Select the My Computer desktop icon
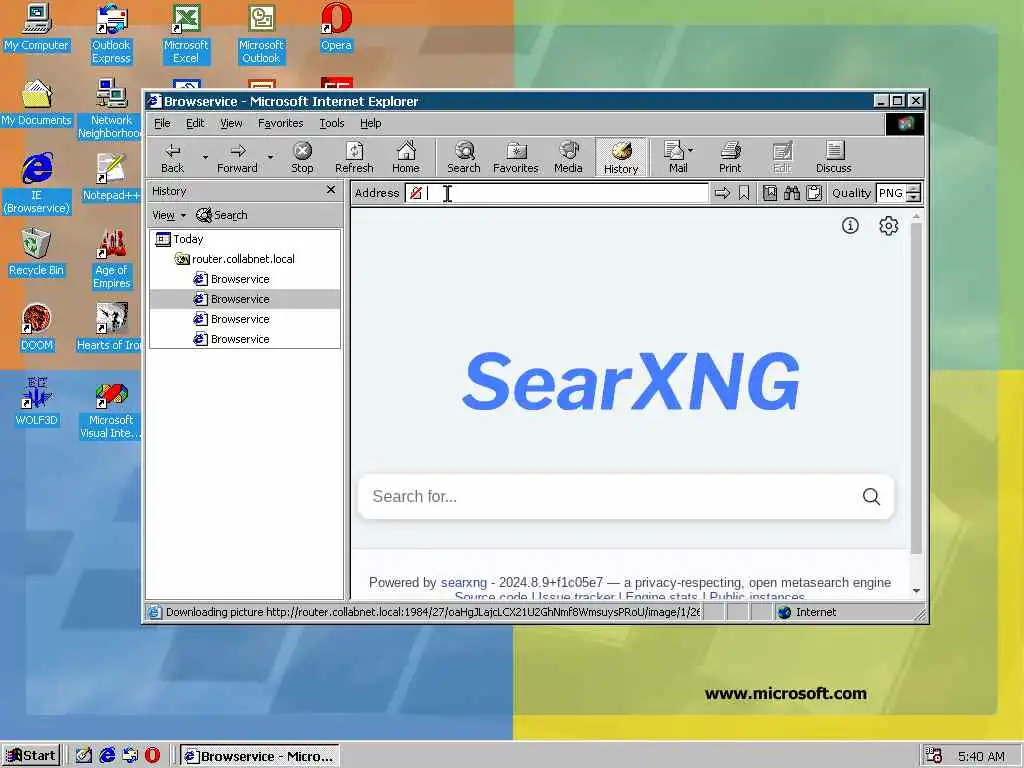 pos(37,27)
